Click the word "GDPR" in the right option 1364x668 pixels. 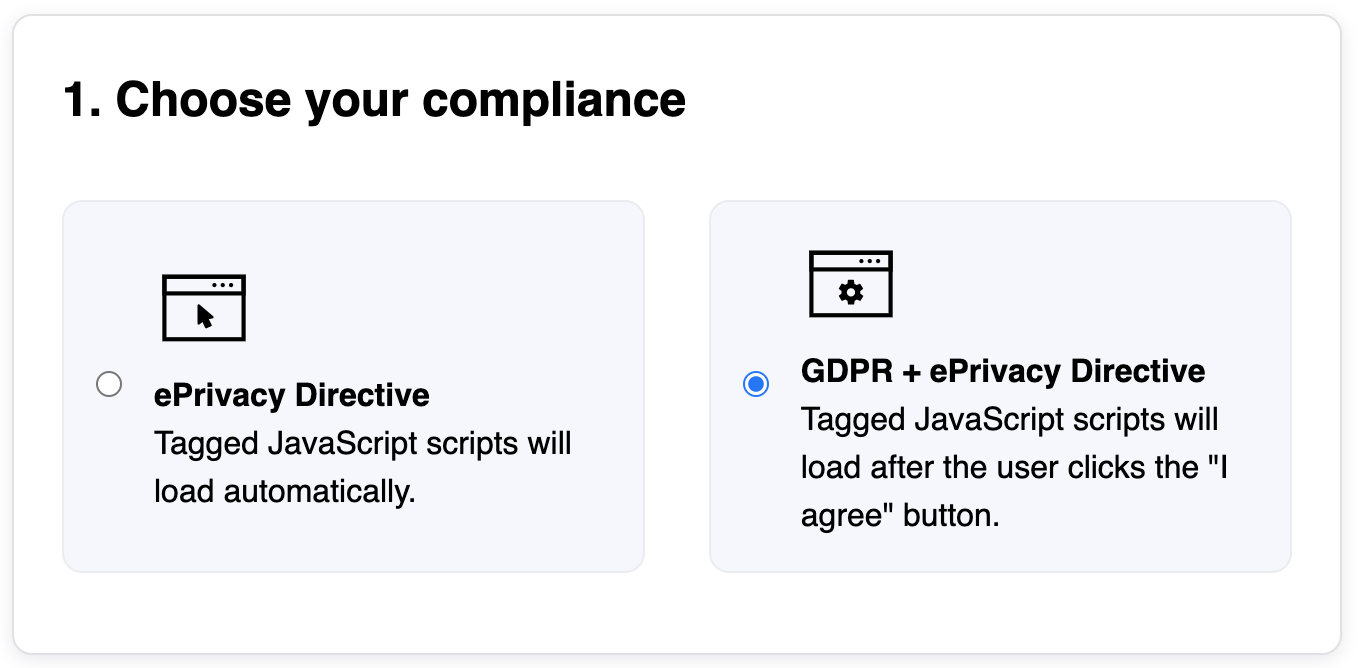(847, 371)
